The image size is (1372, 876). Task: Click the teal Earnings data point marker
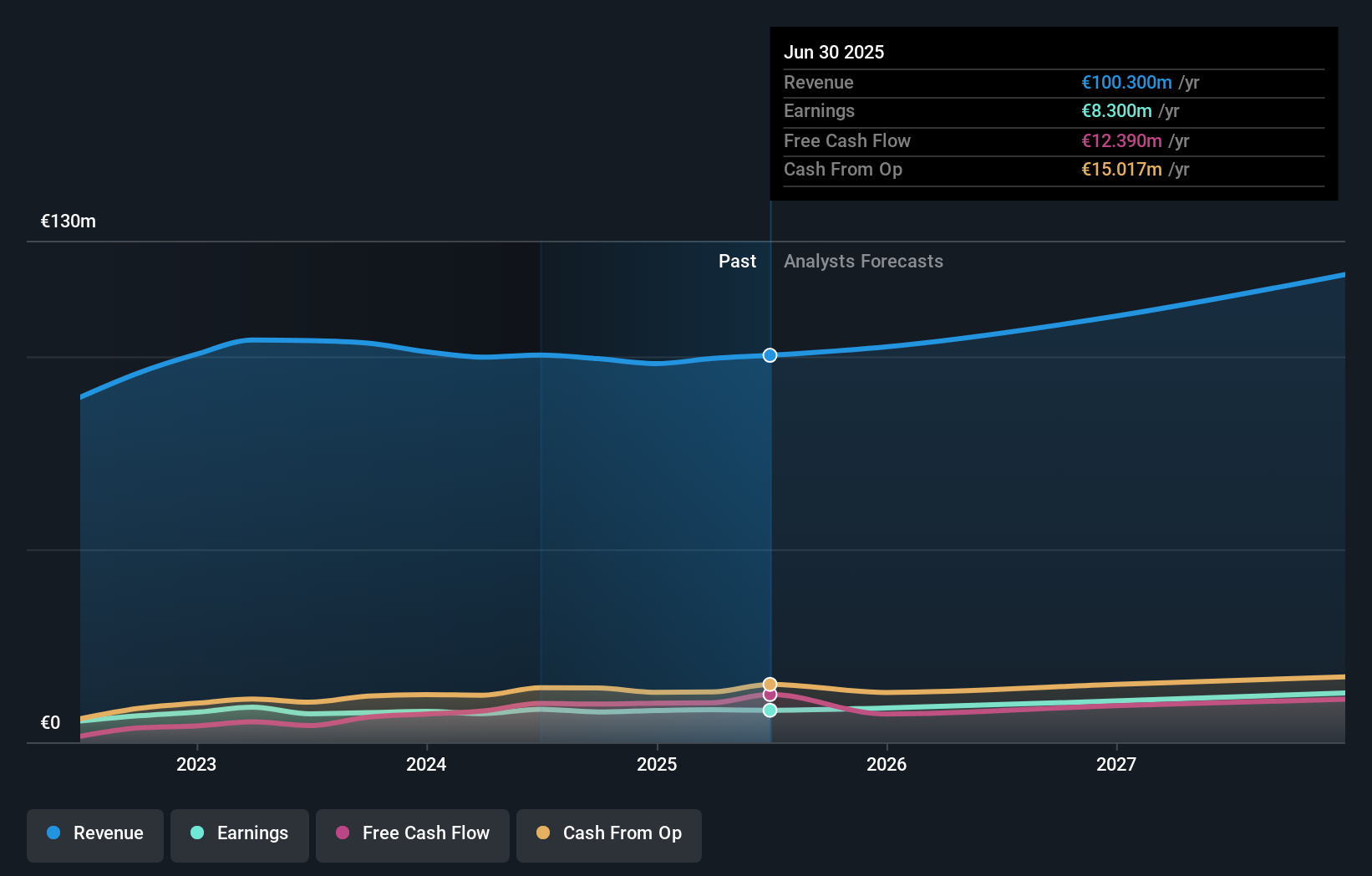(x=769, y=710)
